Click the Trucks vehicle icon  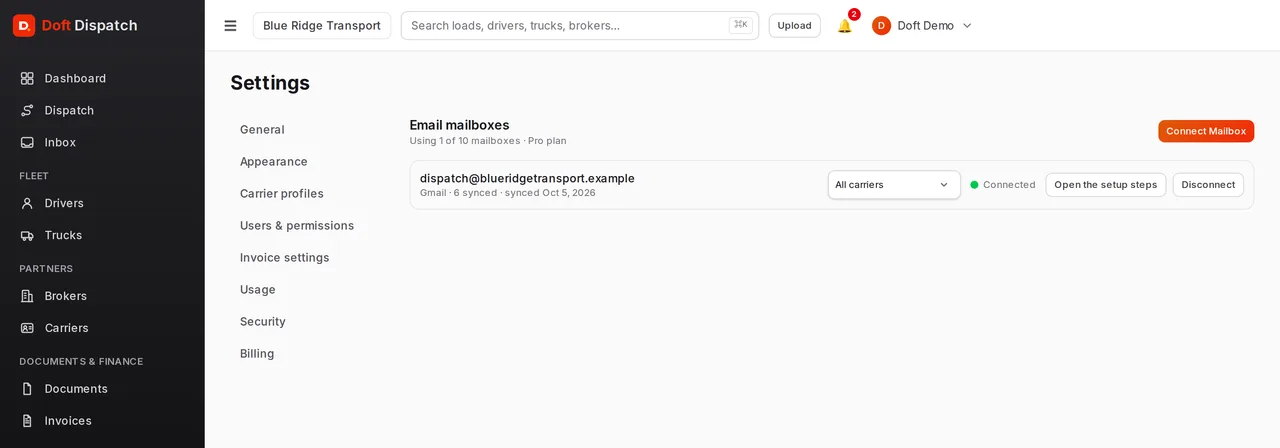(27, 235)
